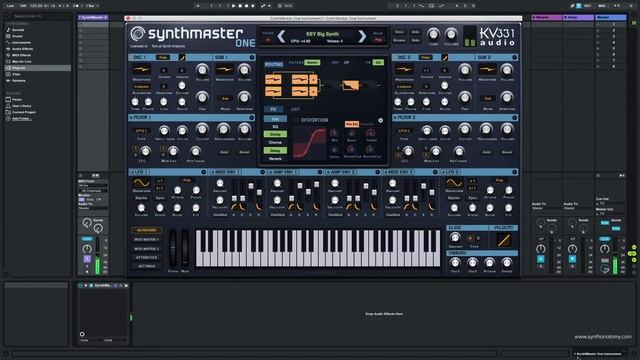Open the Keyboard page tab
Screen dimensions: 640x360
point(146,230)
